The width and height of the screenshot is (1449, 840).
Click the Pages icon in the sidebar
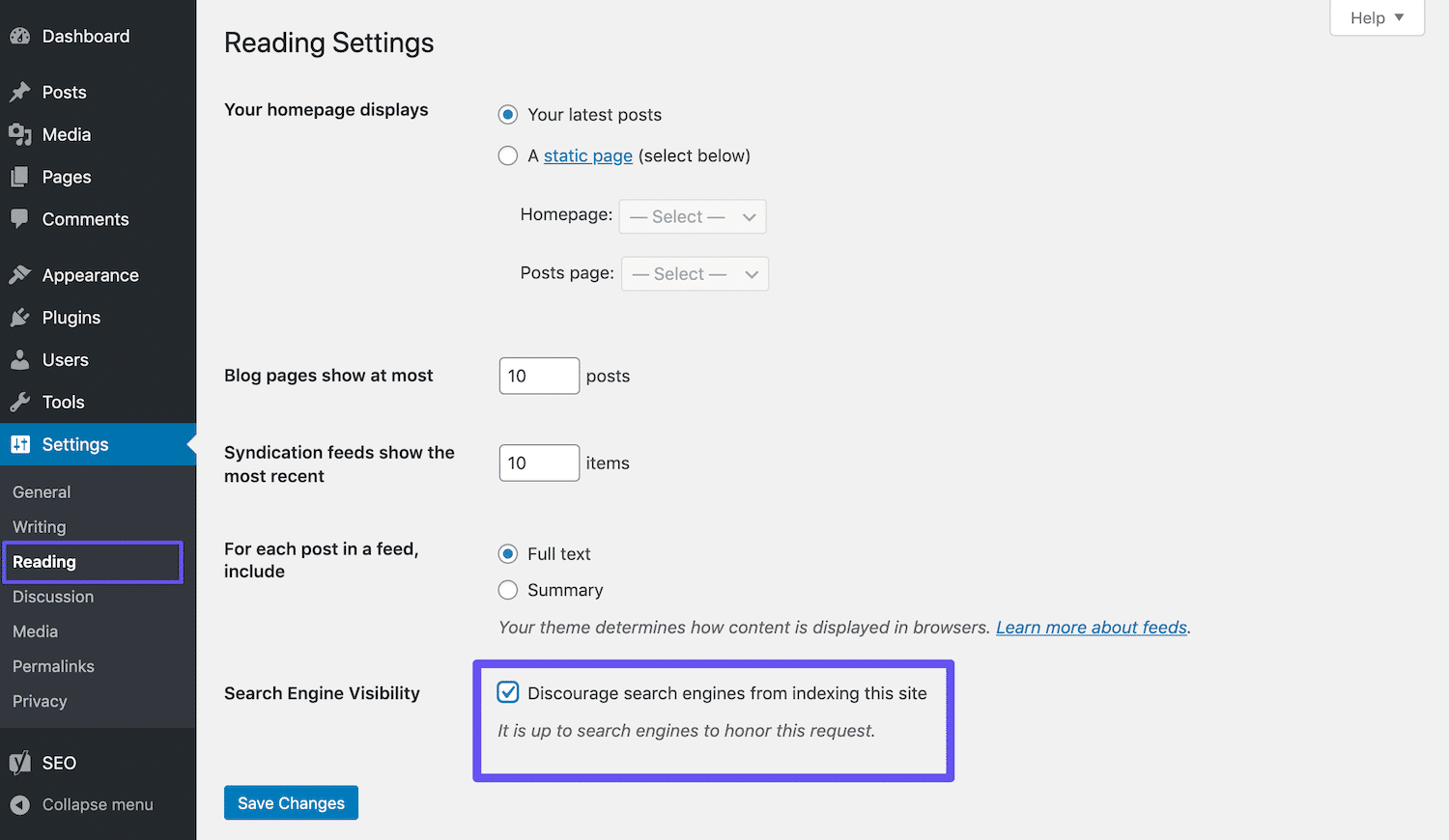click(x=20, y=177)
